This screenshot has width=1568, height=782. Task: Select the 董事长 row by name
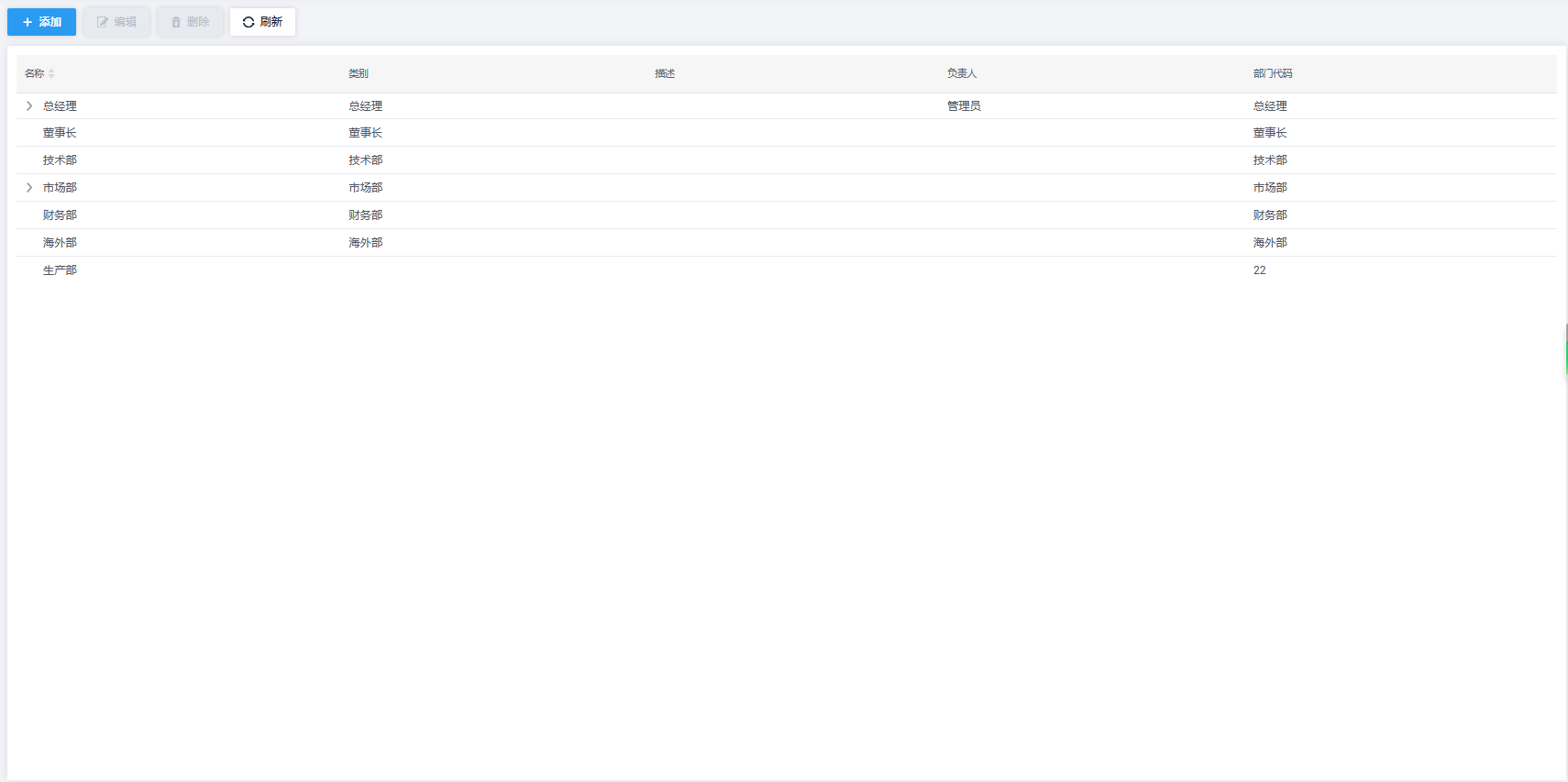60,133
